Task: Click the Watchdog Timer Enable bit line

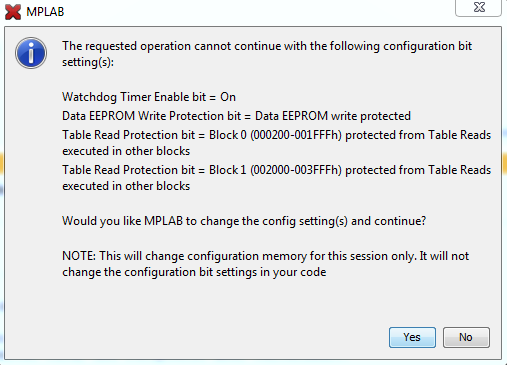Action: click(149, 97)
